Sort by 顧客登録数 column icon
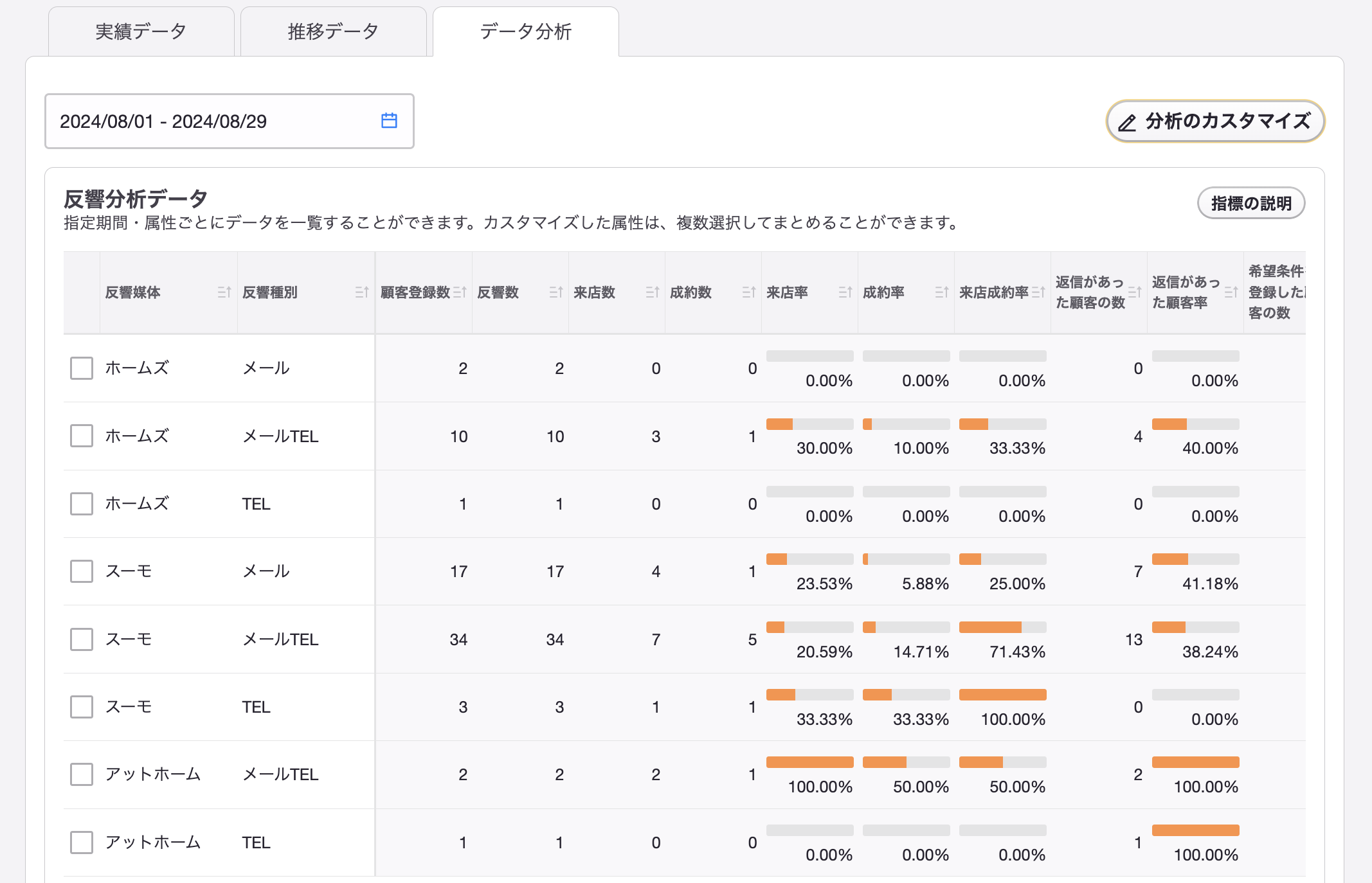Image resolution: width=1372 pixels, height=883 pixels. click(x=459, y=292)
